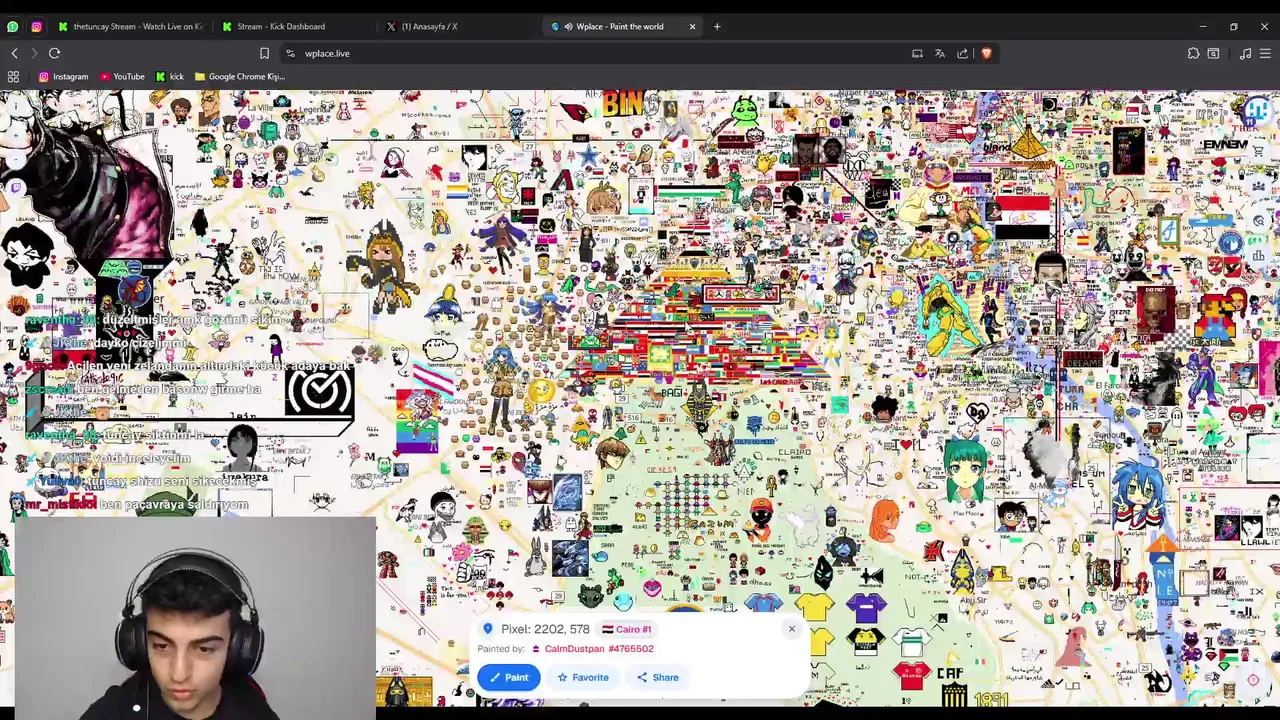Open browser main menu
1280x720 pixels.
pos(1265,53)
